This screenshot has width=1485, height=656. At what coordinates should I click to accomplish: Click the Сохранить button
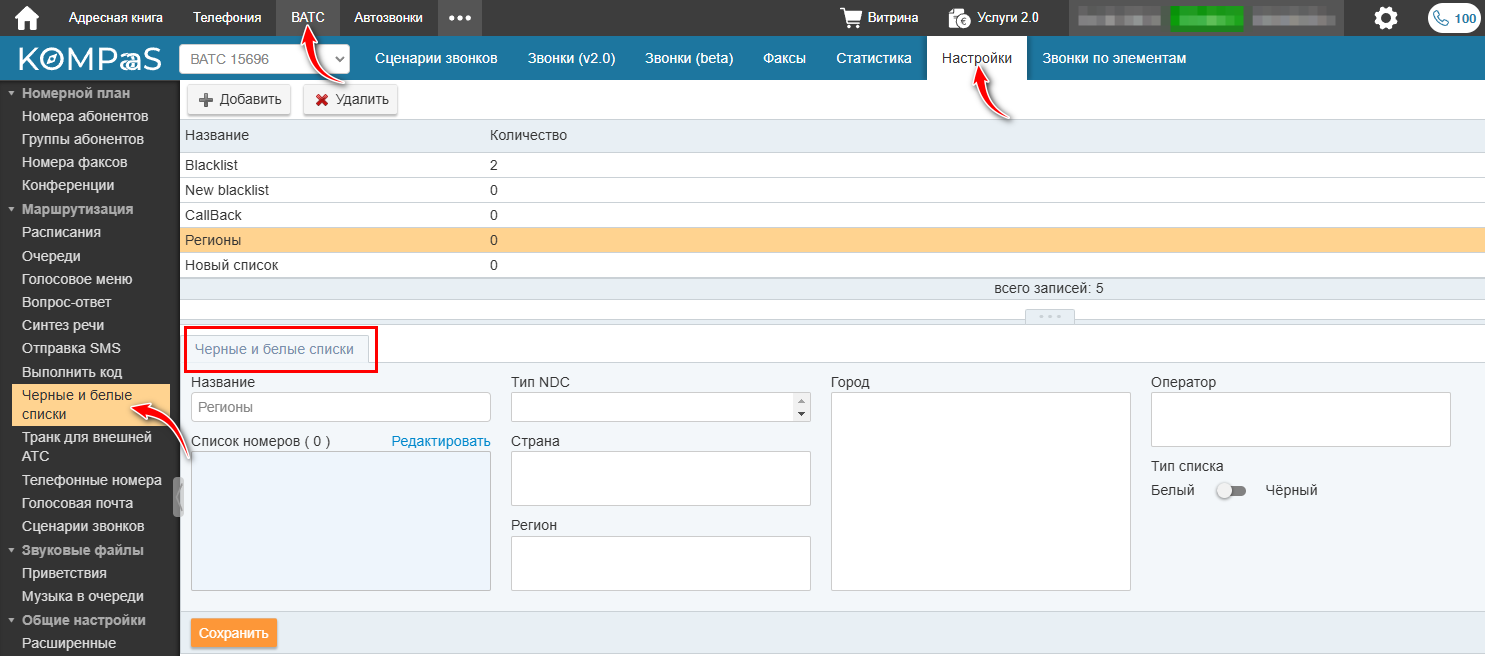tap(234, 633)
